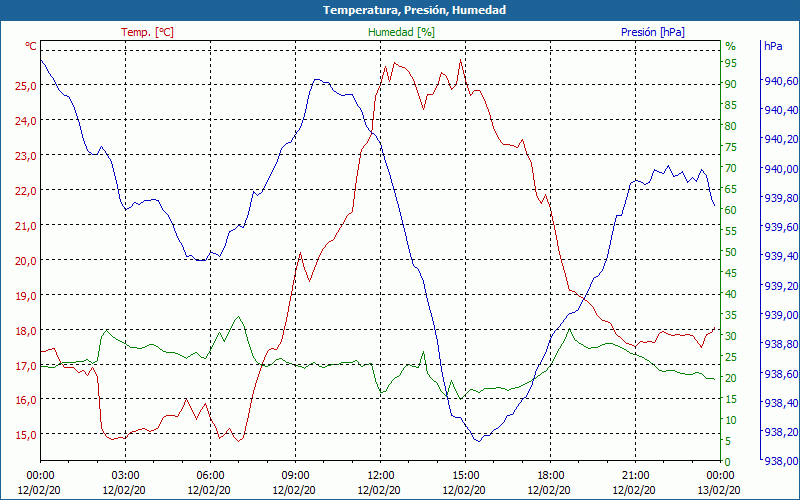The width and height of the screenshot is (800, 500).
Task: Click the 15,0 temperature axis value
Action: pos(26,435)
